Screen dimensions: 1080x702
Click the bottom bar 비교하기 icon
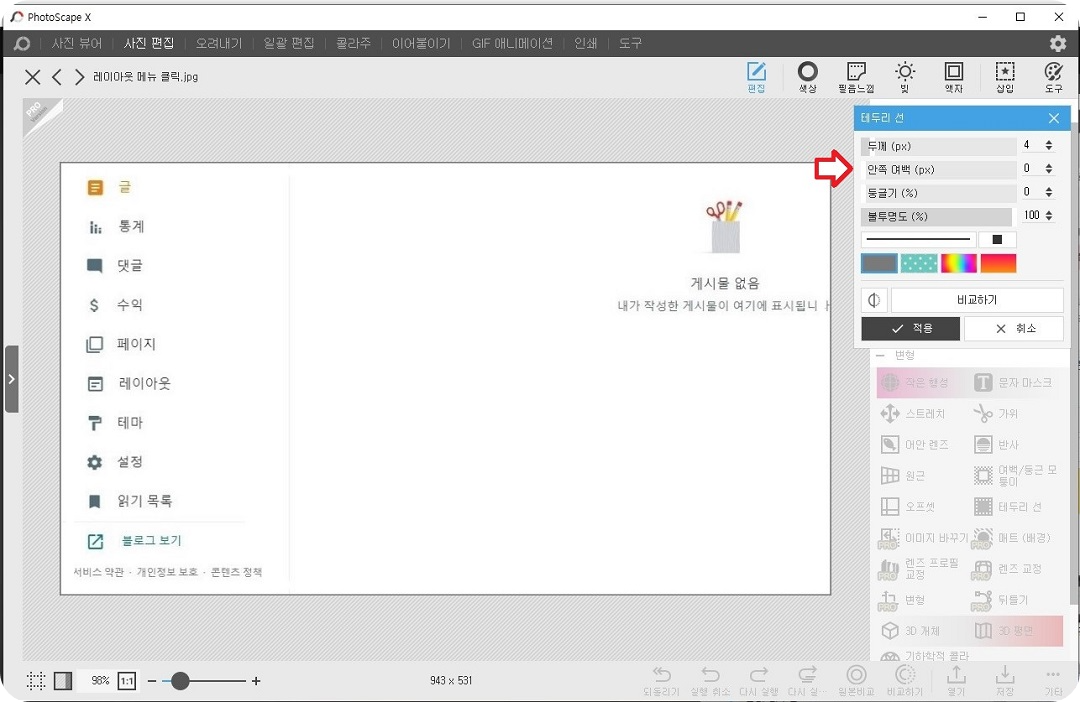coord(904,680)
